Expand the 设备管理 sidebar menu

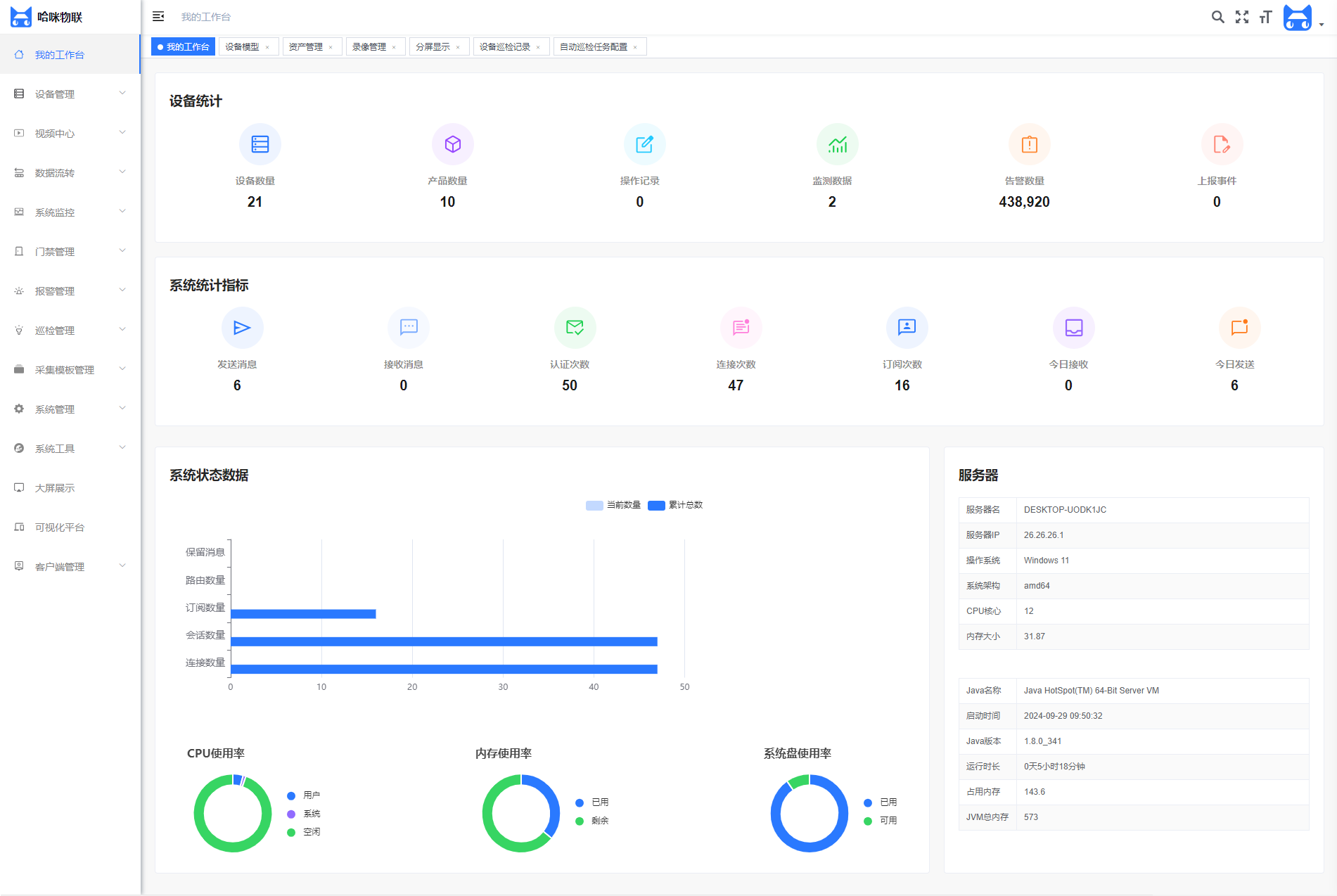coord(70,94)
